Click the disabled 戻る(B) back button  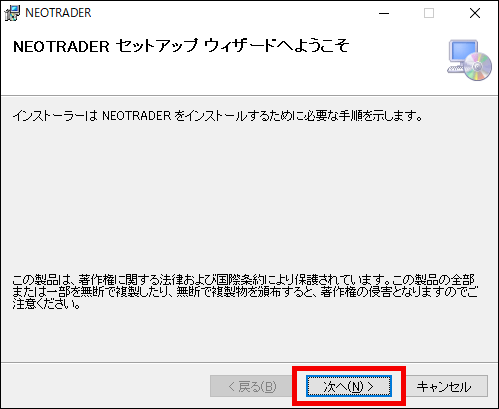click(x=252, y=386)
